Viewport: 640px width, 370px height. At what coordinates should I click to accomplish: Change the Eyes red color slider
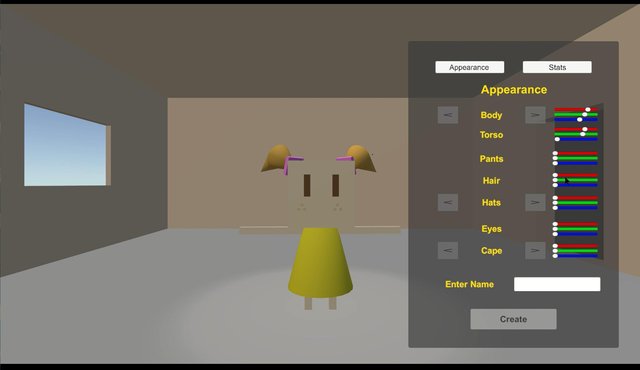point(576,224)
